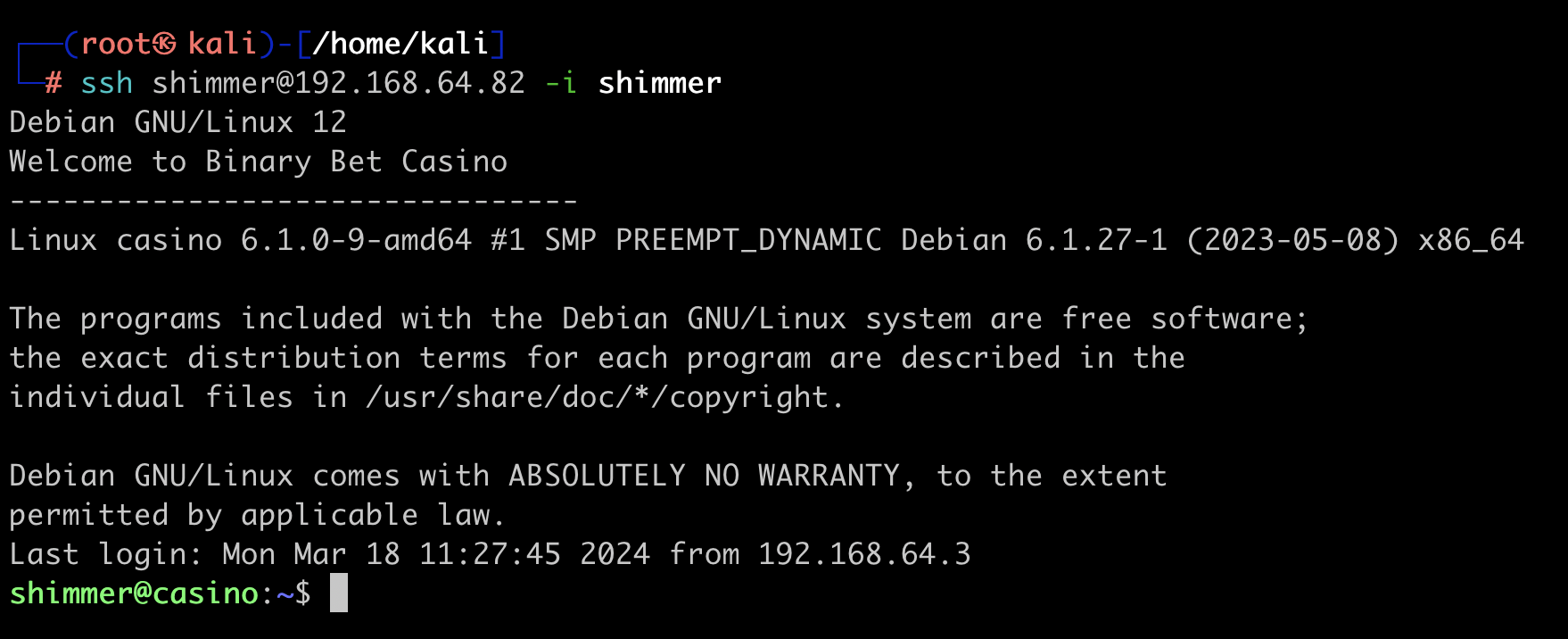Click the -i option flag
This screenshot has width=1568, height=639.
tap(561, 83)
